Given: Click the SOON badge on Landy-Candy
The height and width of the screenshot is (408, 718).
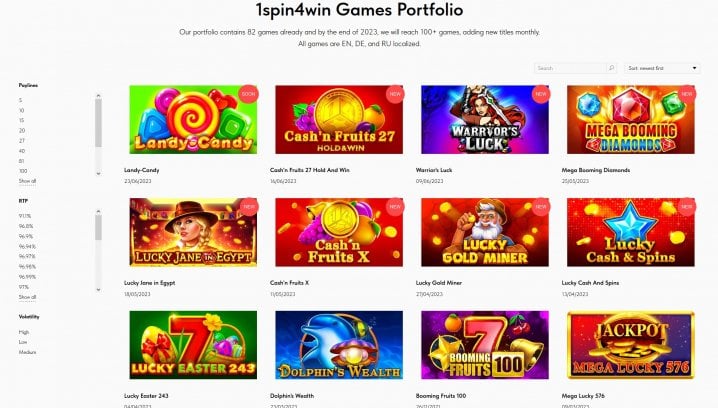Looking at the screenshot, I should tap(249, 94).
